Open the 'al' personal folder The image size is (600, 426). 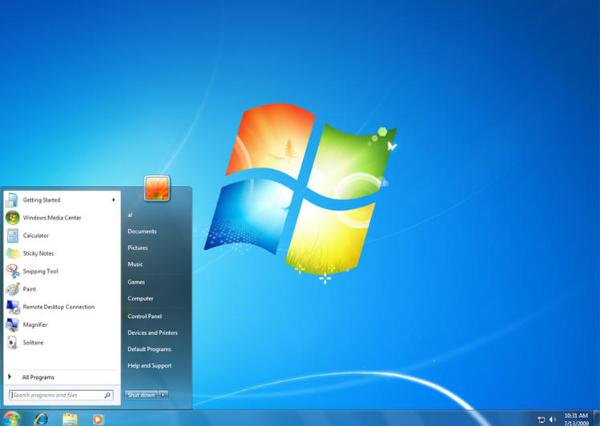130,215
